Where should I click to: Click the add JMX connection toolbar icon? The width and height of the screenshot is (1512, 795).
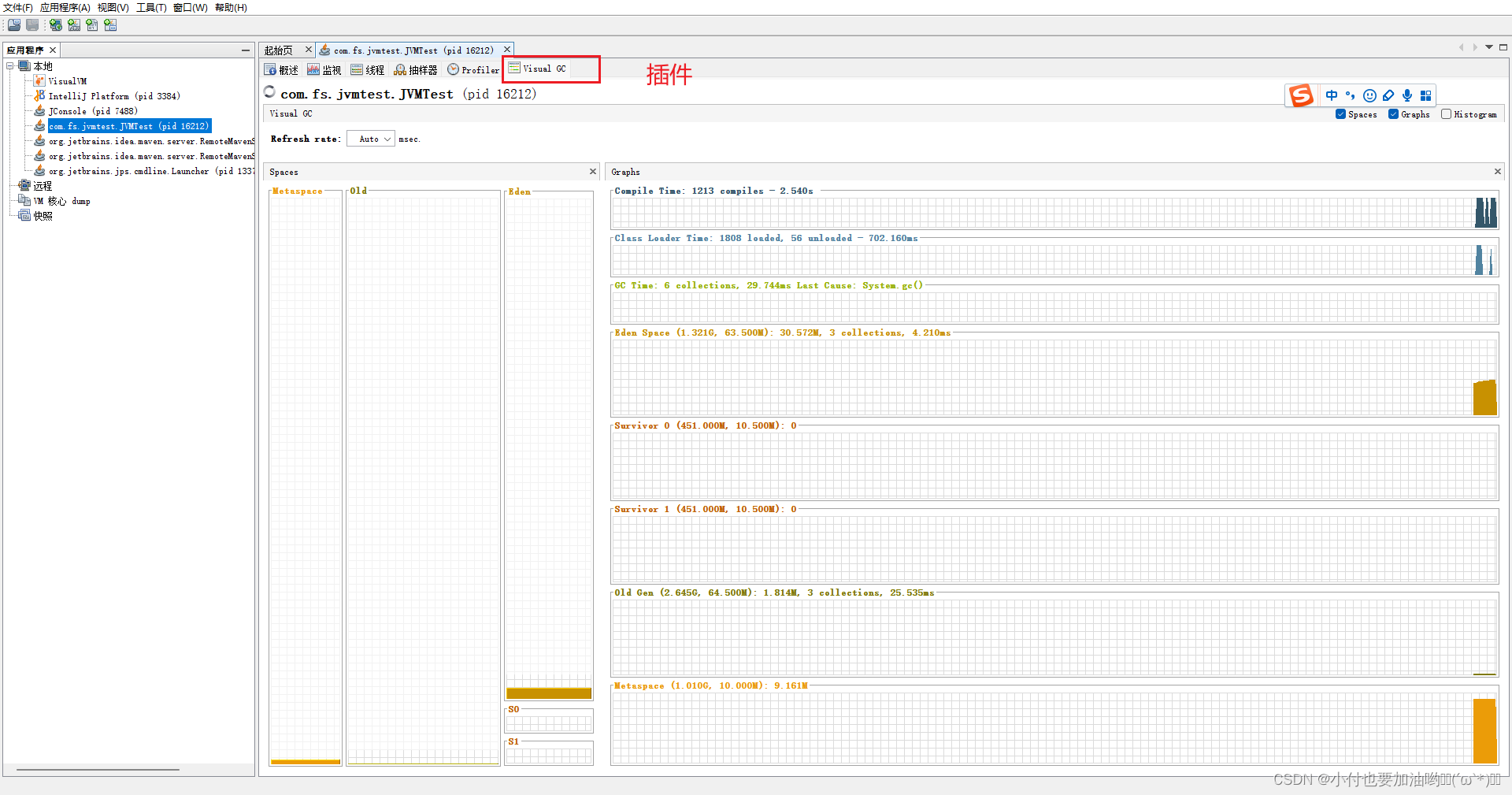(74, 25)
